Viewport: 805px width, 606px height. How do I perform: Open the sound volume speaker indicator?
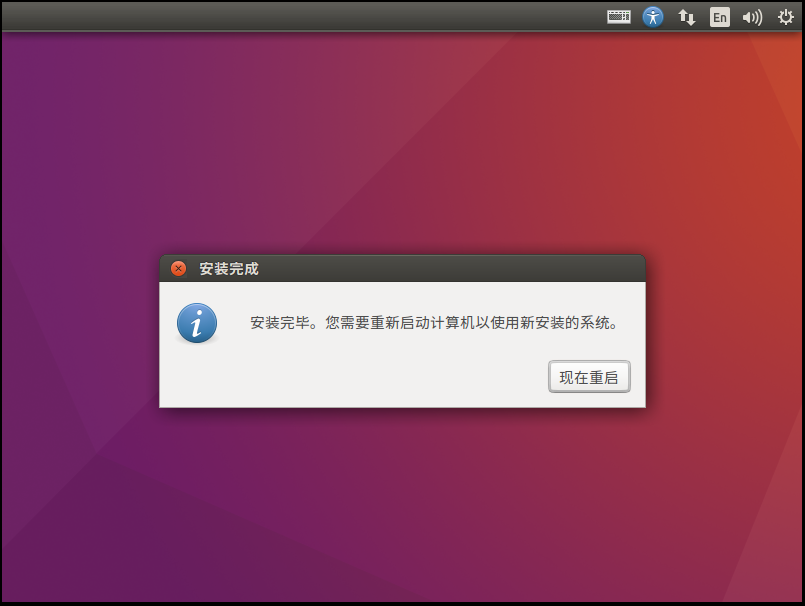752,17
